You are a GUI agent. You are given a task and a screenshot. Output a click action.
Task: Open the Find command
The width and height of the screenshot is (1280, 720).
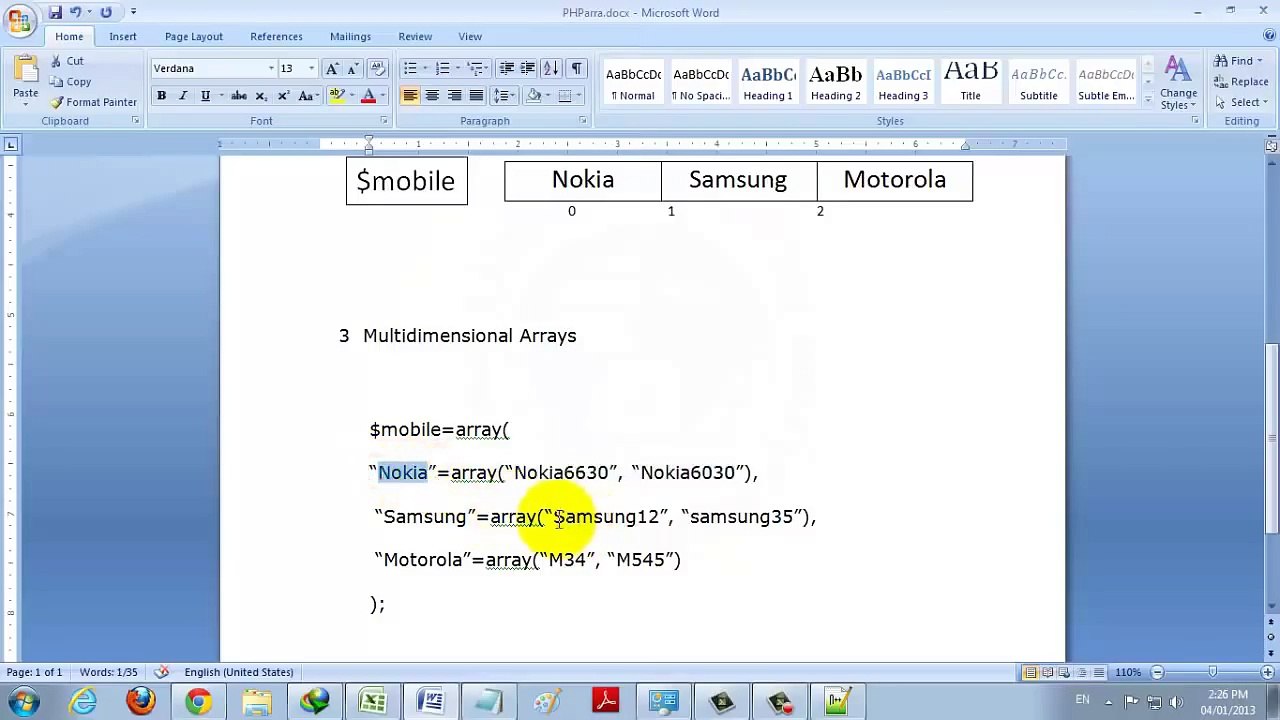click(x=1236, y=61)
